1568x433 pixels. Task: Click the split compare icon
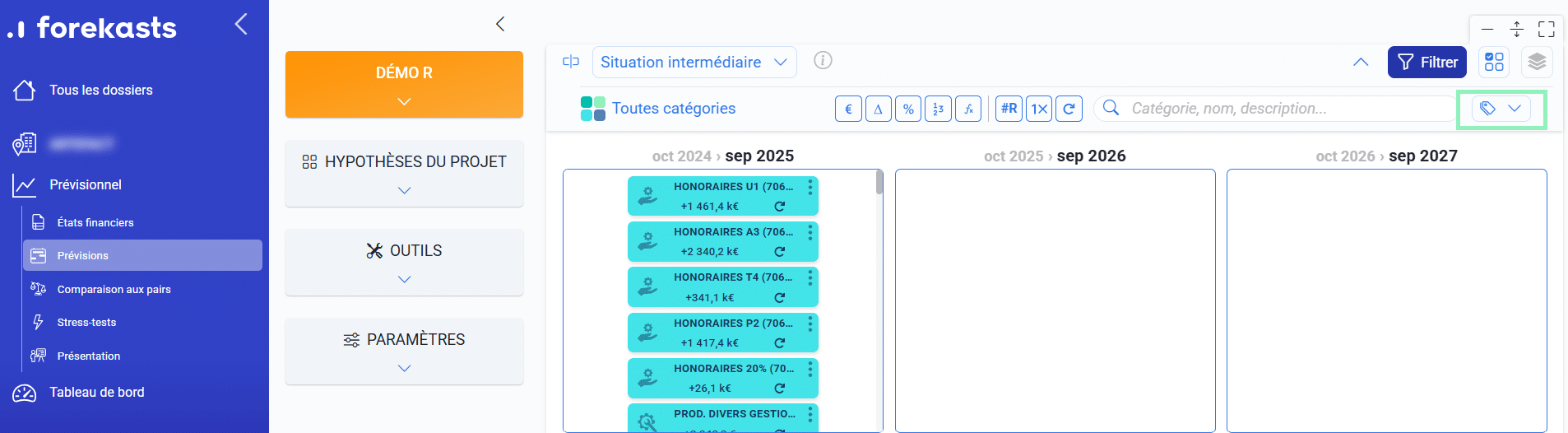tap(571, 62)
